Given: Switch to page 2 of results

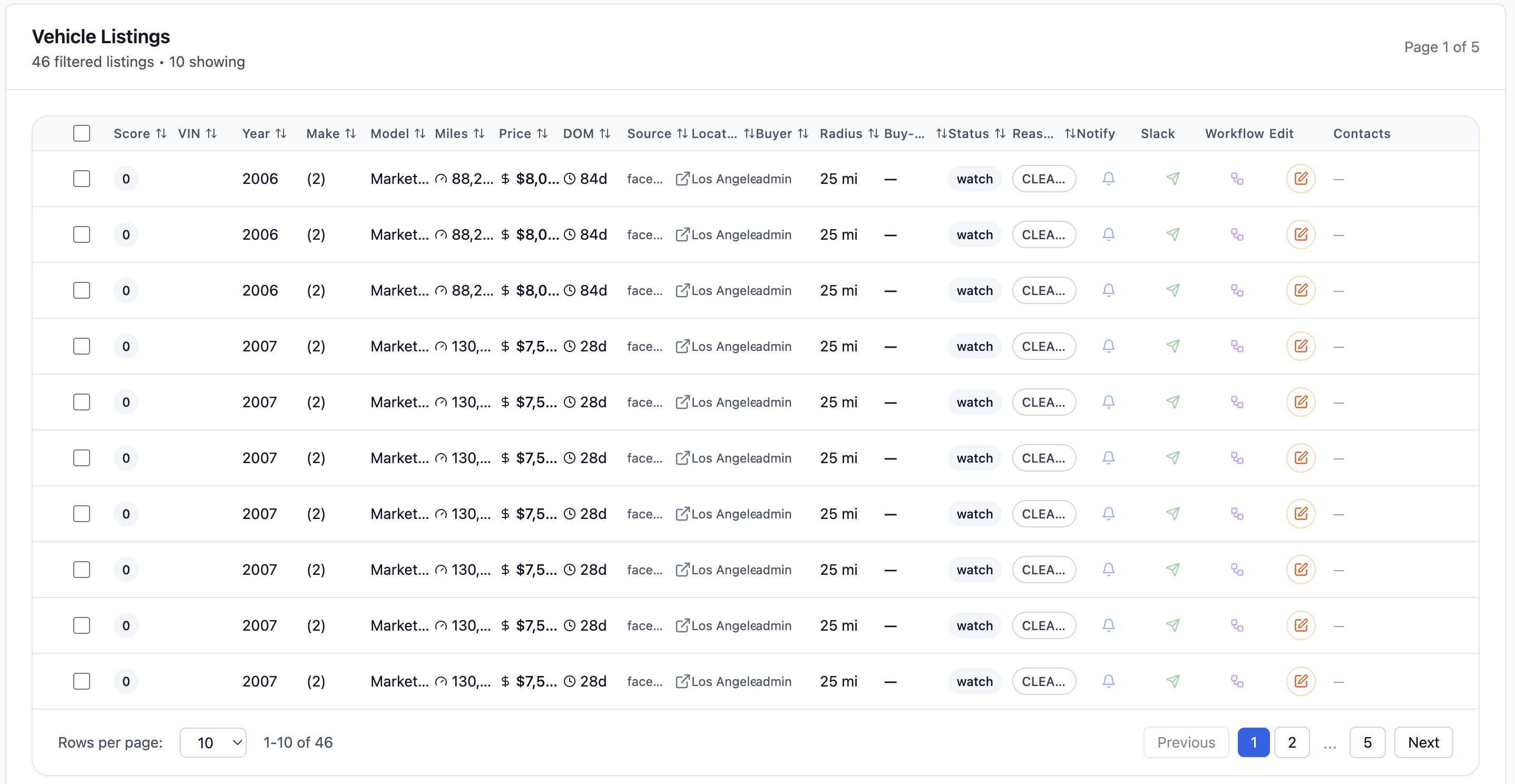Looking at the screenshot, I should [1292, 742].
